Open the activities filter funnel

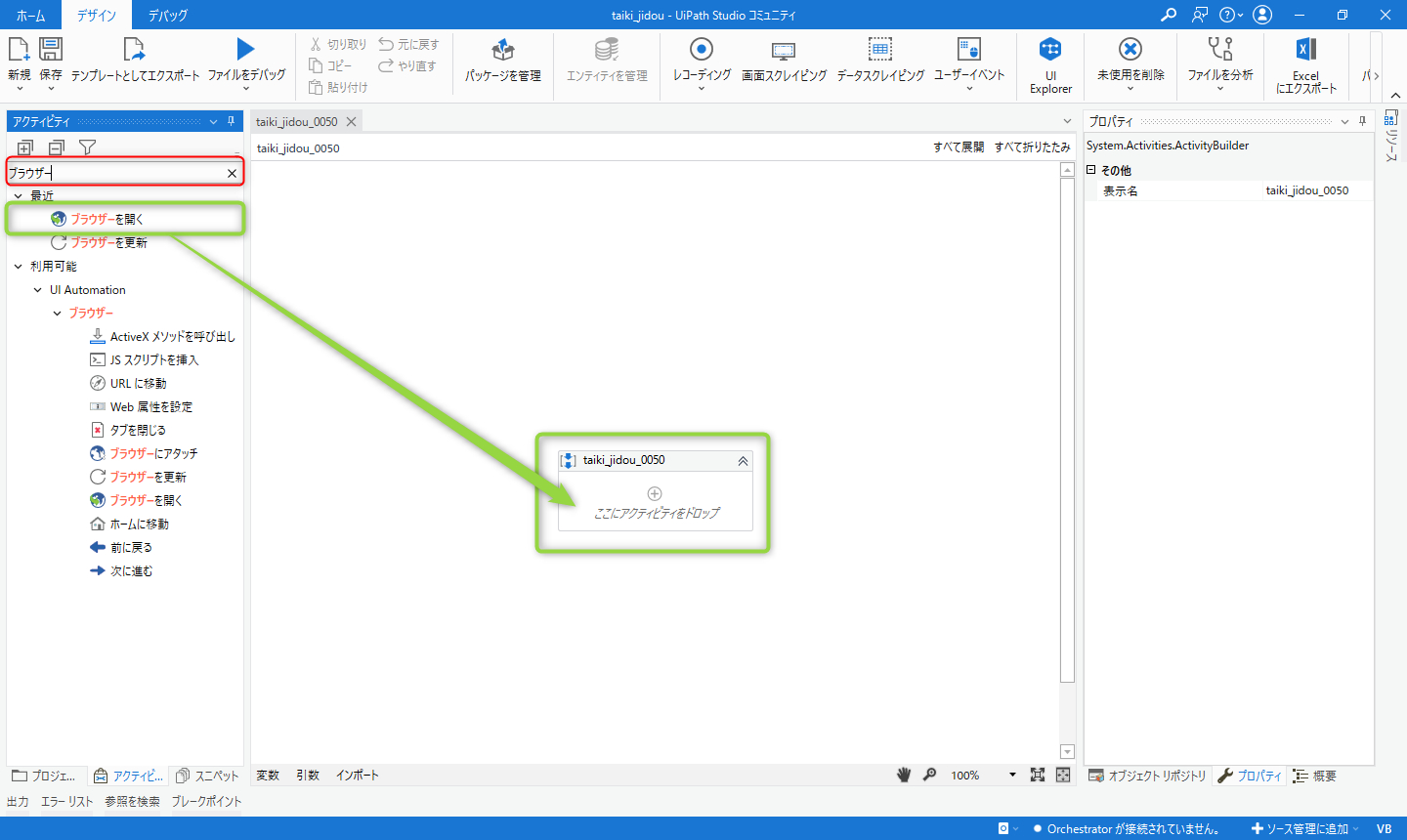tap(87, 147)
